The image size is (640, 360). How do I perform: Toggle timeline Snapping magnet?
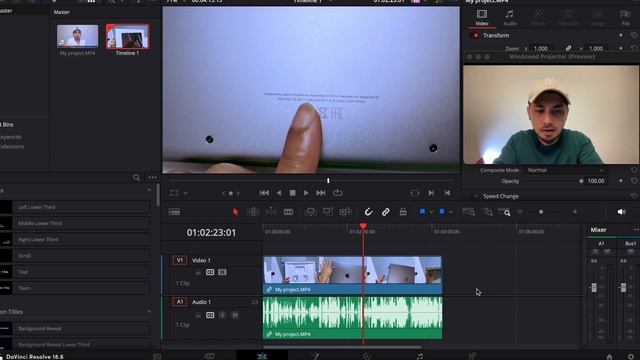[x=369, y=212]
